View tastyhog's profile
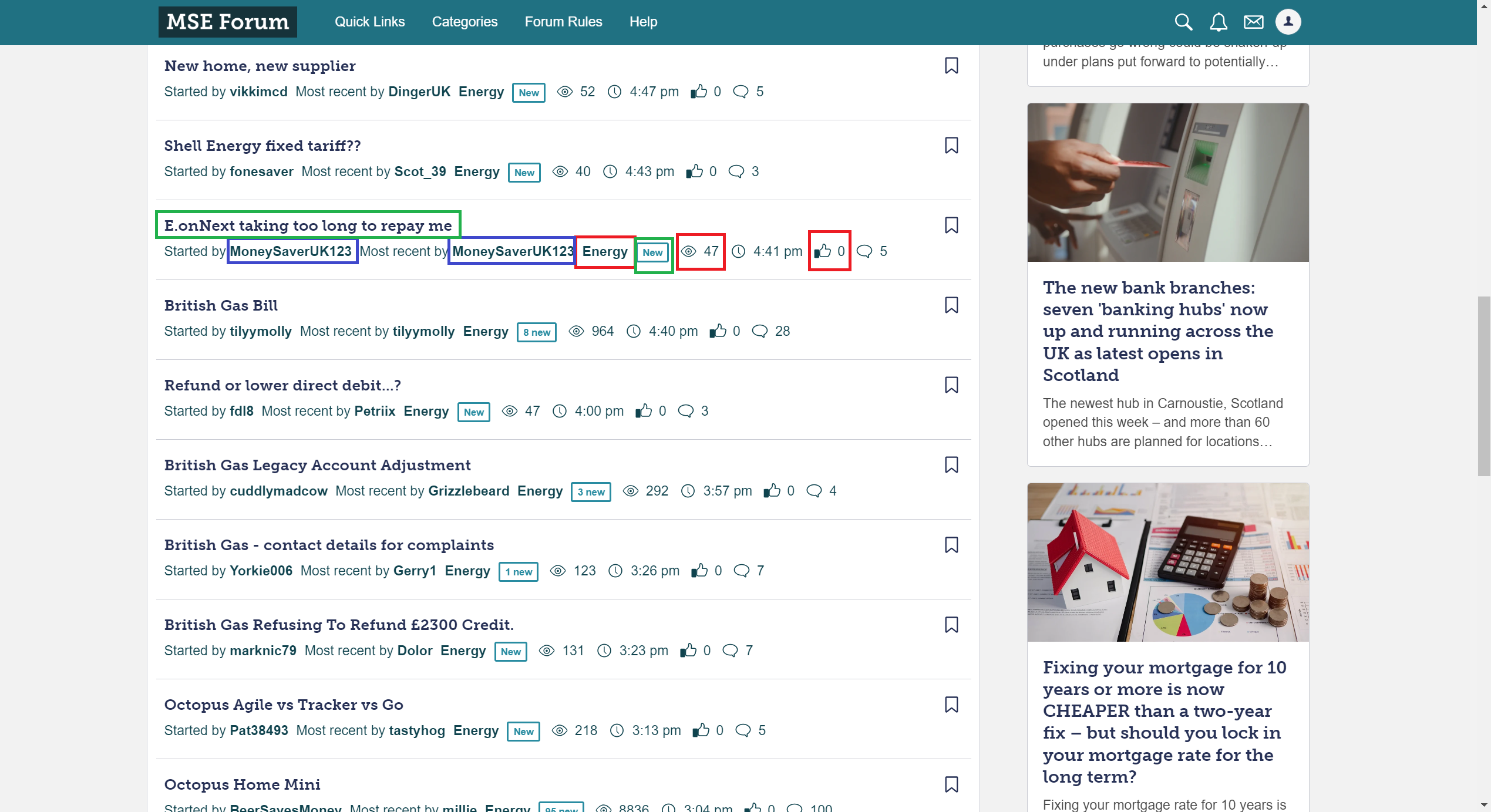Viewport: 1491px width, 812px height. [x=417, y=730]
